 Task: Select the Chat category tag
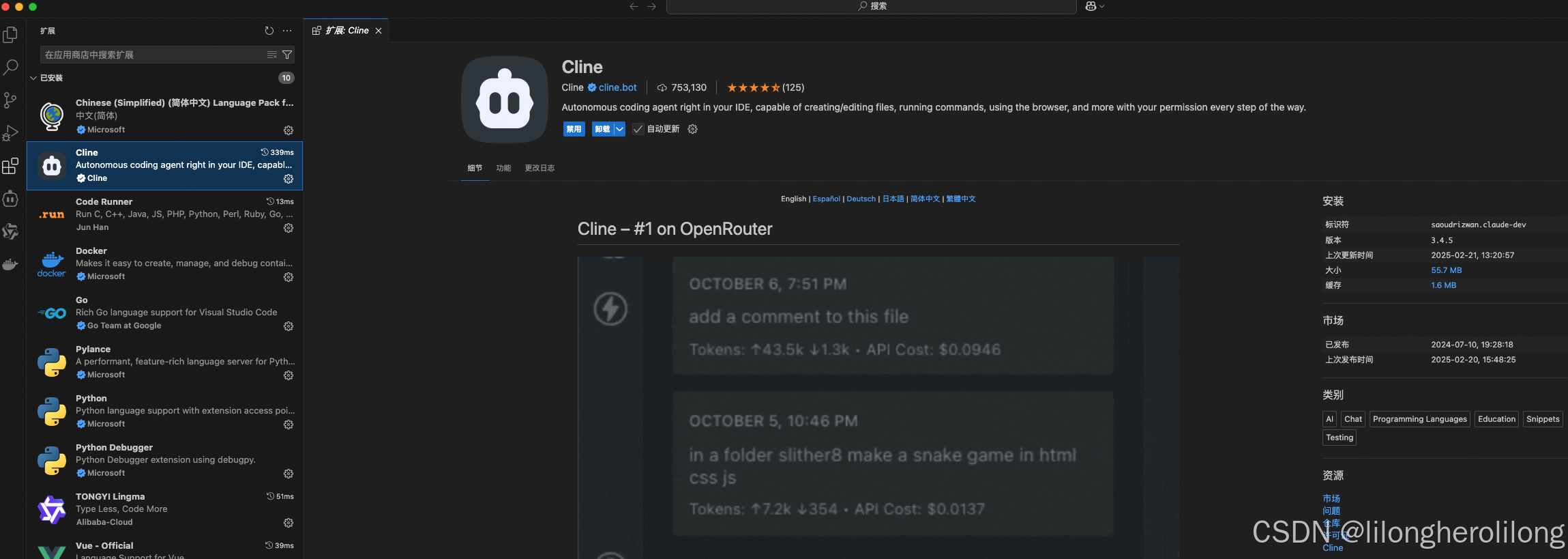1353,419
